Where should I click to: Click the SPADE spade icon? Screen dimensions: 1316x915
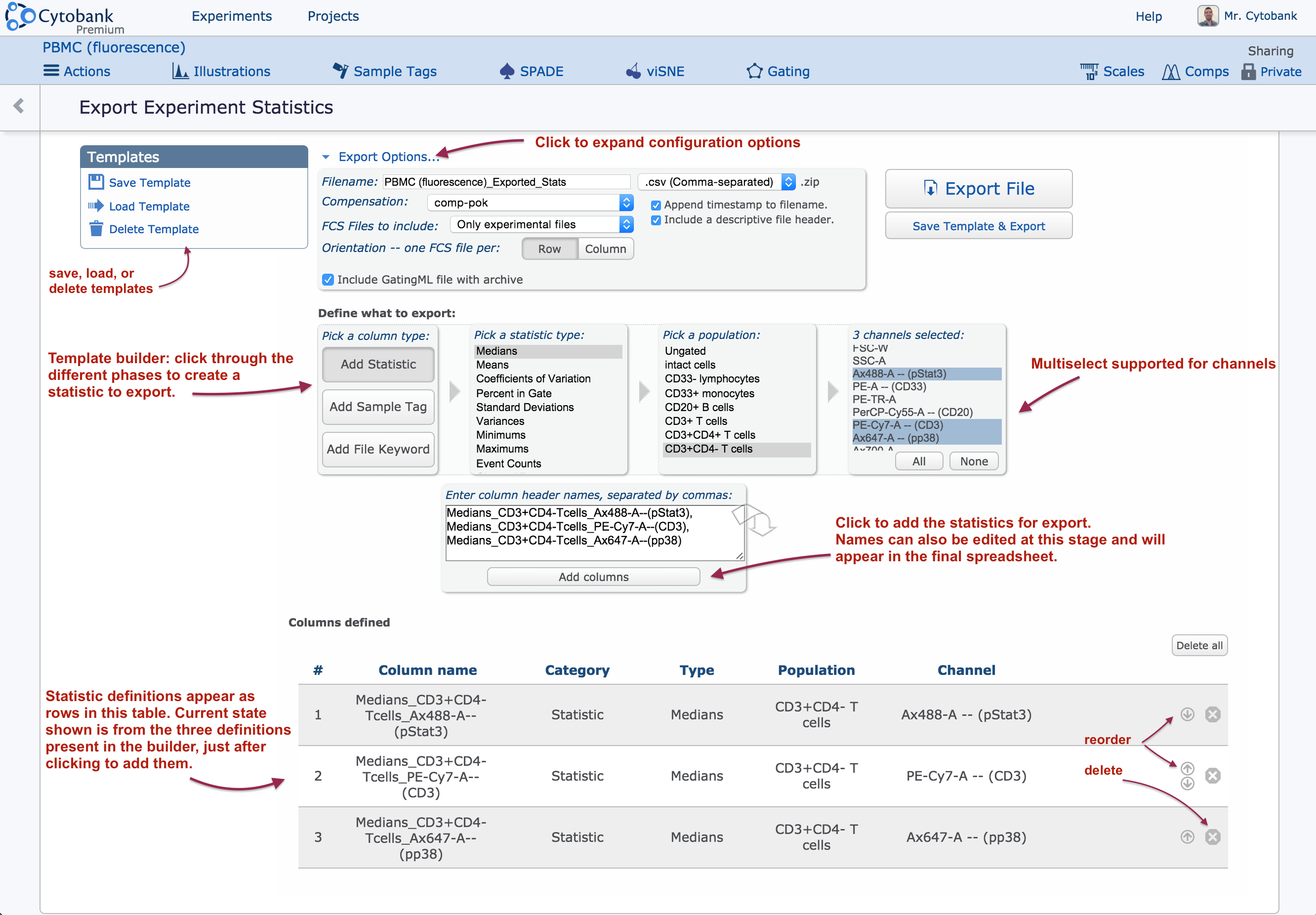point(507,71)
